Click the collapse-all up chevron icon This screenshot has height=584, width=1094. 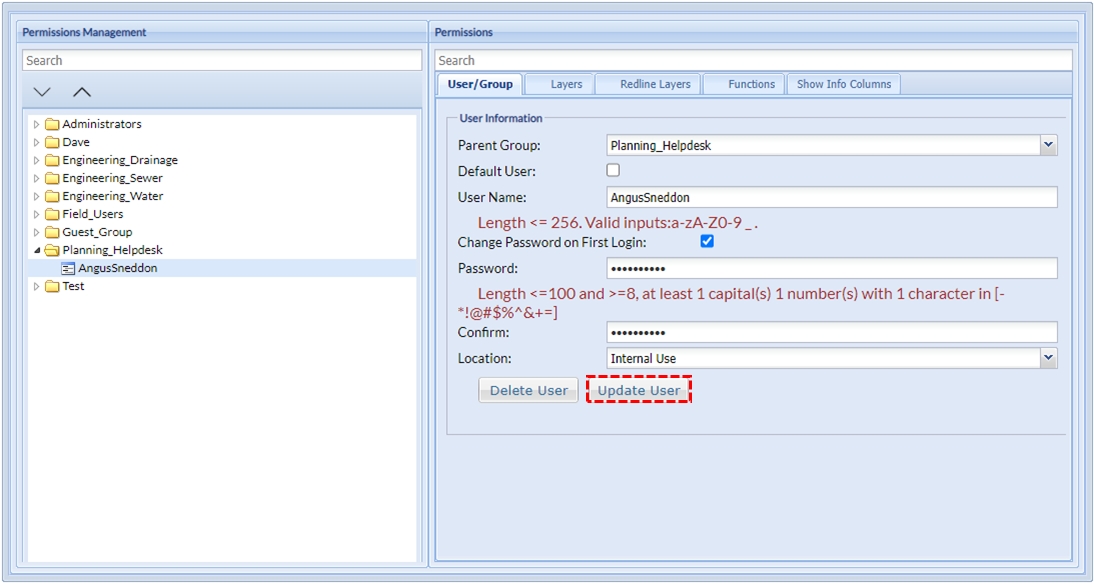82,92
